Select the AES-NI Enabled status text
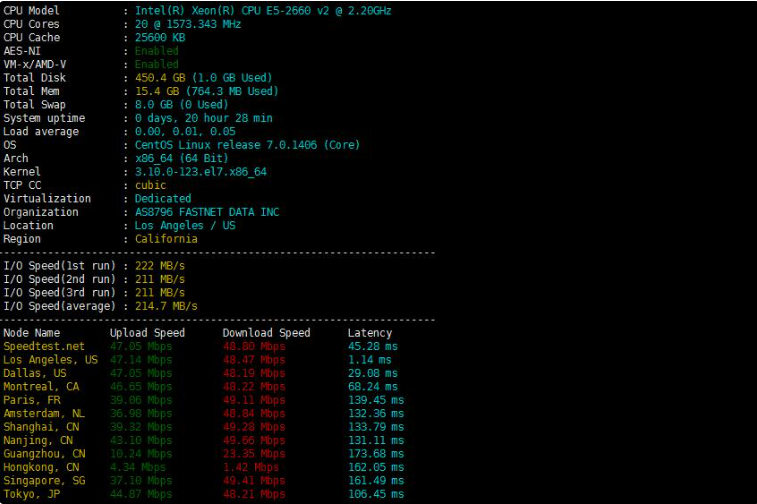Screen dimensions: 757x504 tap(157, 50)
